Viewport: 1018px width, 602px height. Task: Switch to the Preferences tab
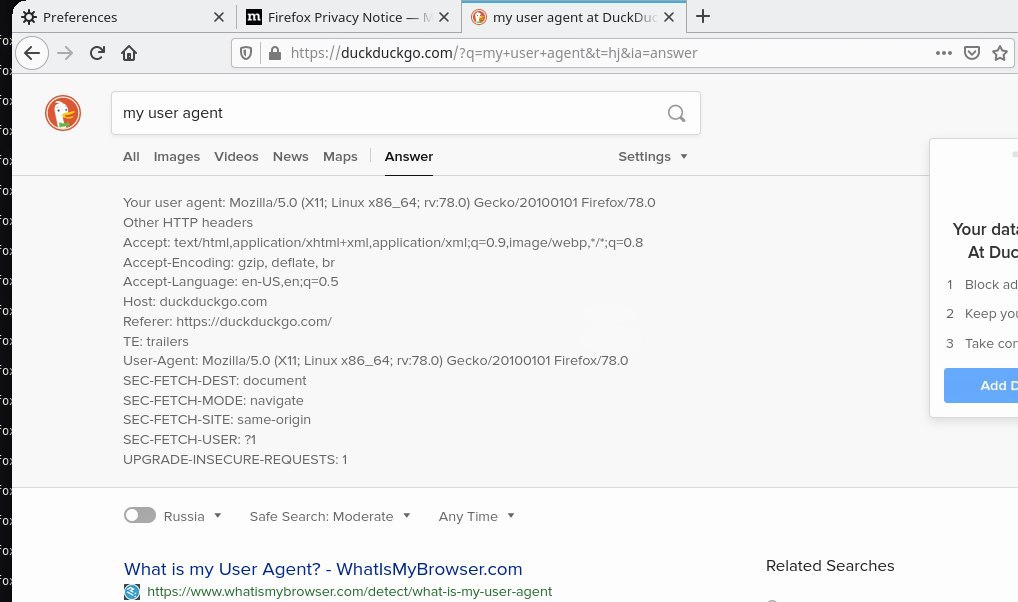124,17
